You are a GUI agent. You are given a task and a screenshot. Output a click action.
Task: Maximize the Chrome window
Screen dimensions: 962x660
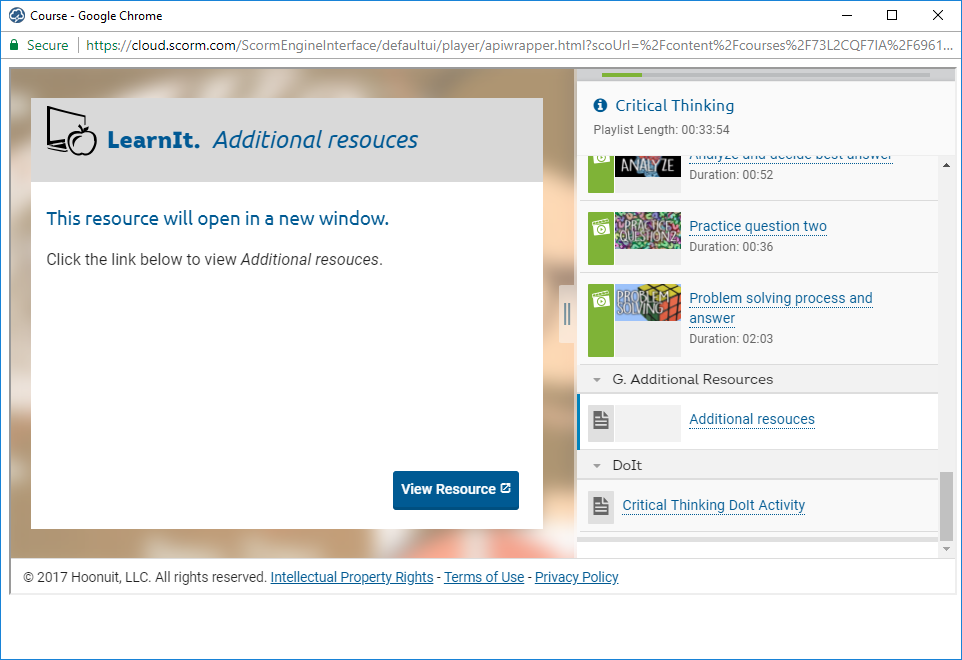point(892,15)
